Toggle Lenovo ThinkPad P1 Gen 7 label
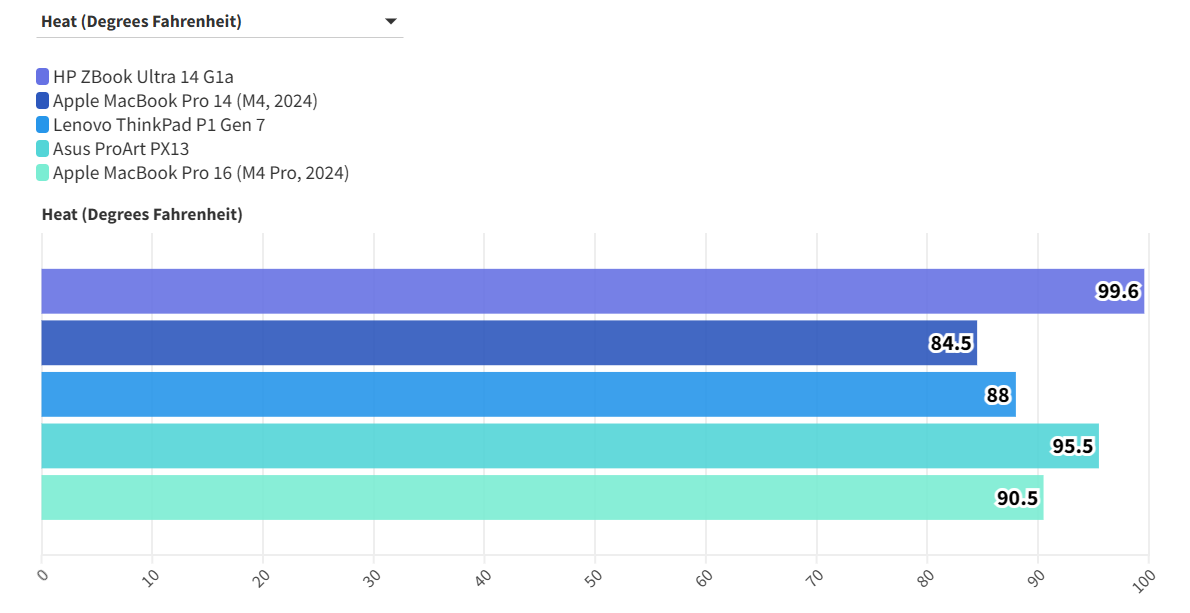This screenshot has height=613, width=1190. 159,125
